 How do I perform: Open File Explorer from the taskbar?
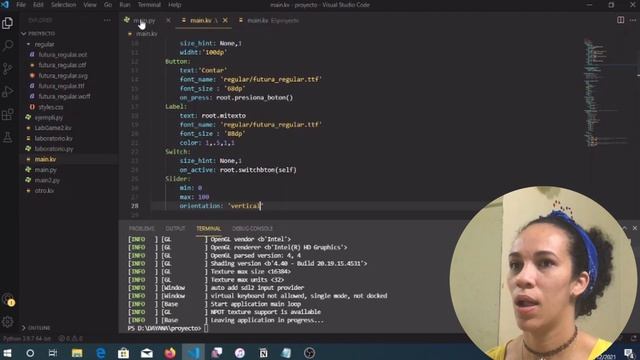[77, 353]
